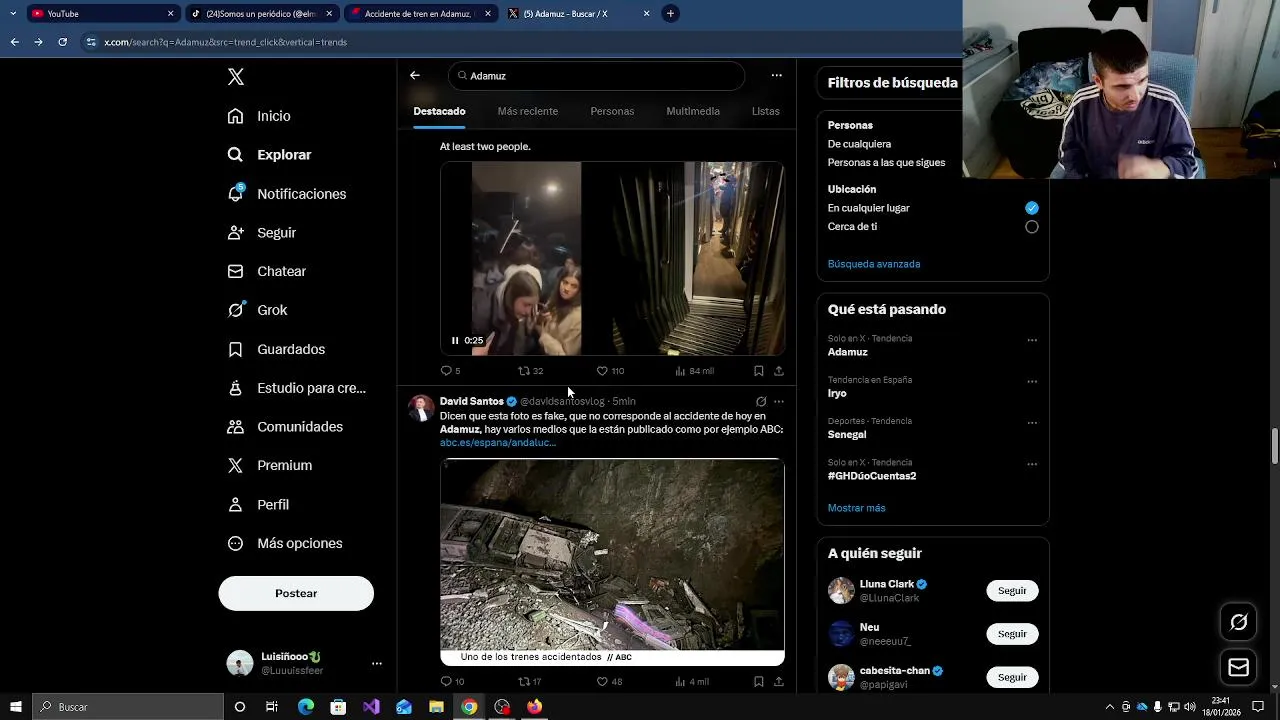Switch to Multimedia tab
Screen dimensions: 1280x720
693,111
